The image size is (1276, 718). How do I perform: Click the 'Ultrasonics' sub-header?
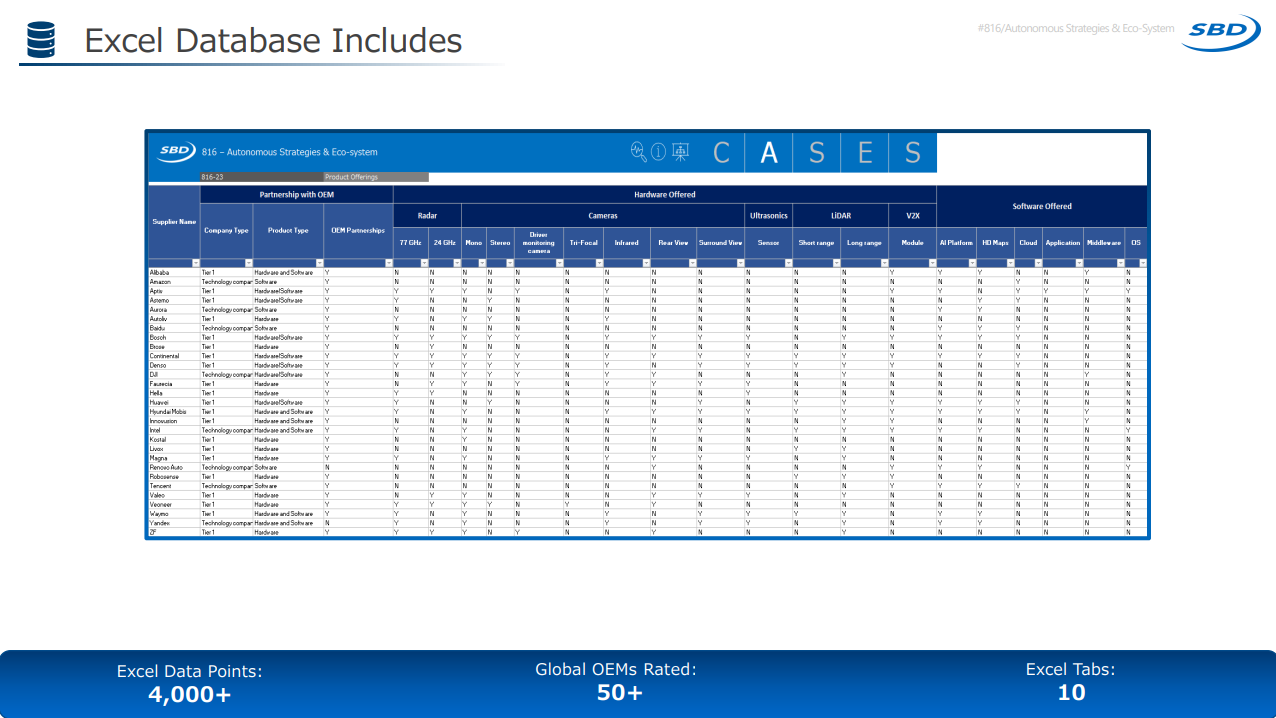(769, 215)
